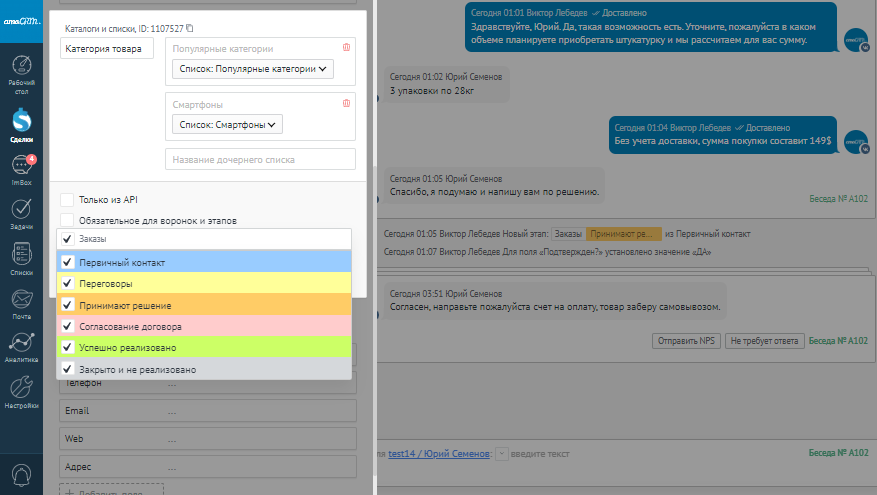Expand the Список: Популярные категории dropdown
The height and width of the screenshot is (495, 877).
coord(251,69)
